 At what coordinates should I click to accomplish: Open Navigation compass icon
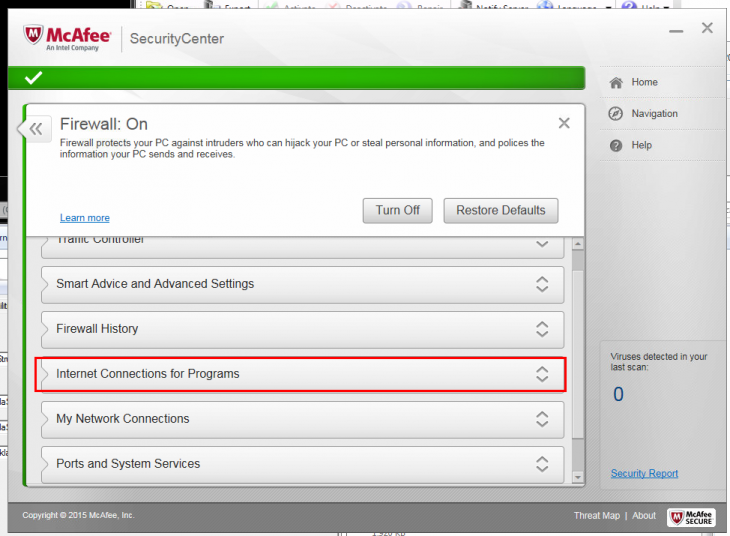click(x=615, y=114)
